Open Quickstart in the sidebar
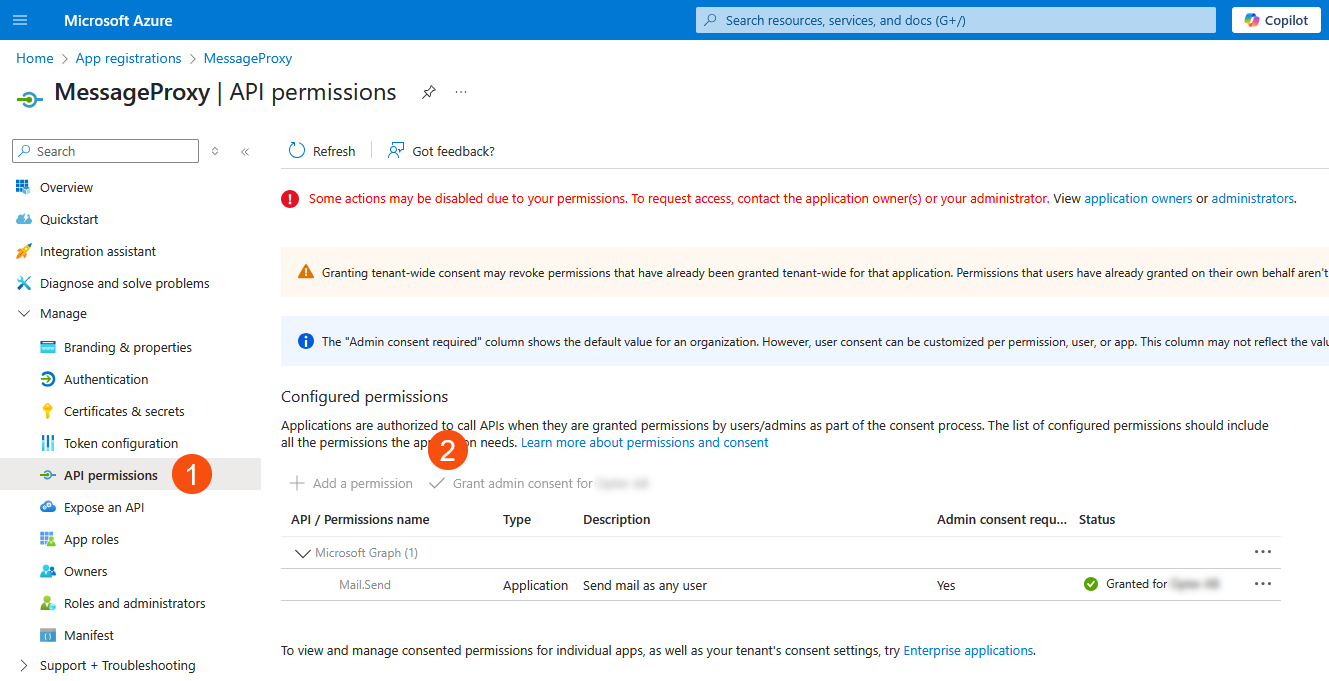Screen dimensions: 1329x681 pos(69,219)
